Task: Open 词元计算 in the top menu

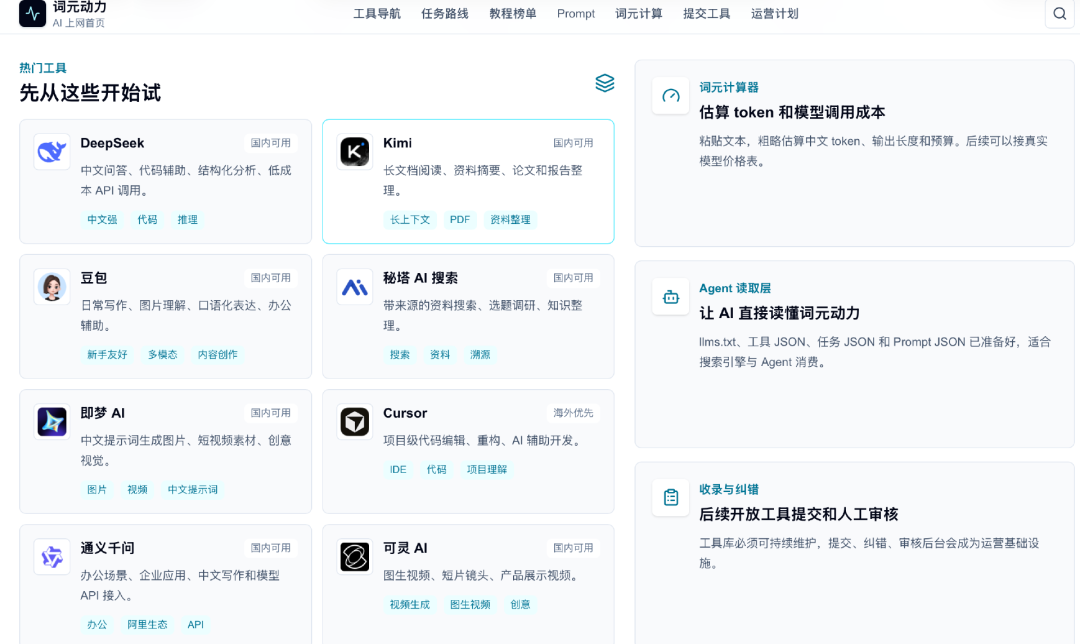Action: pyautogui.click(x=639, y=14)
